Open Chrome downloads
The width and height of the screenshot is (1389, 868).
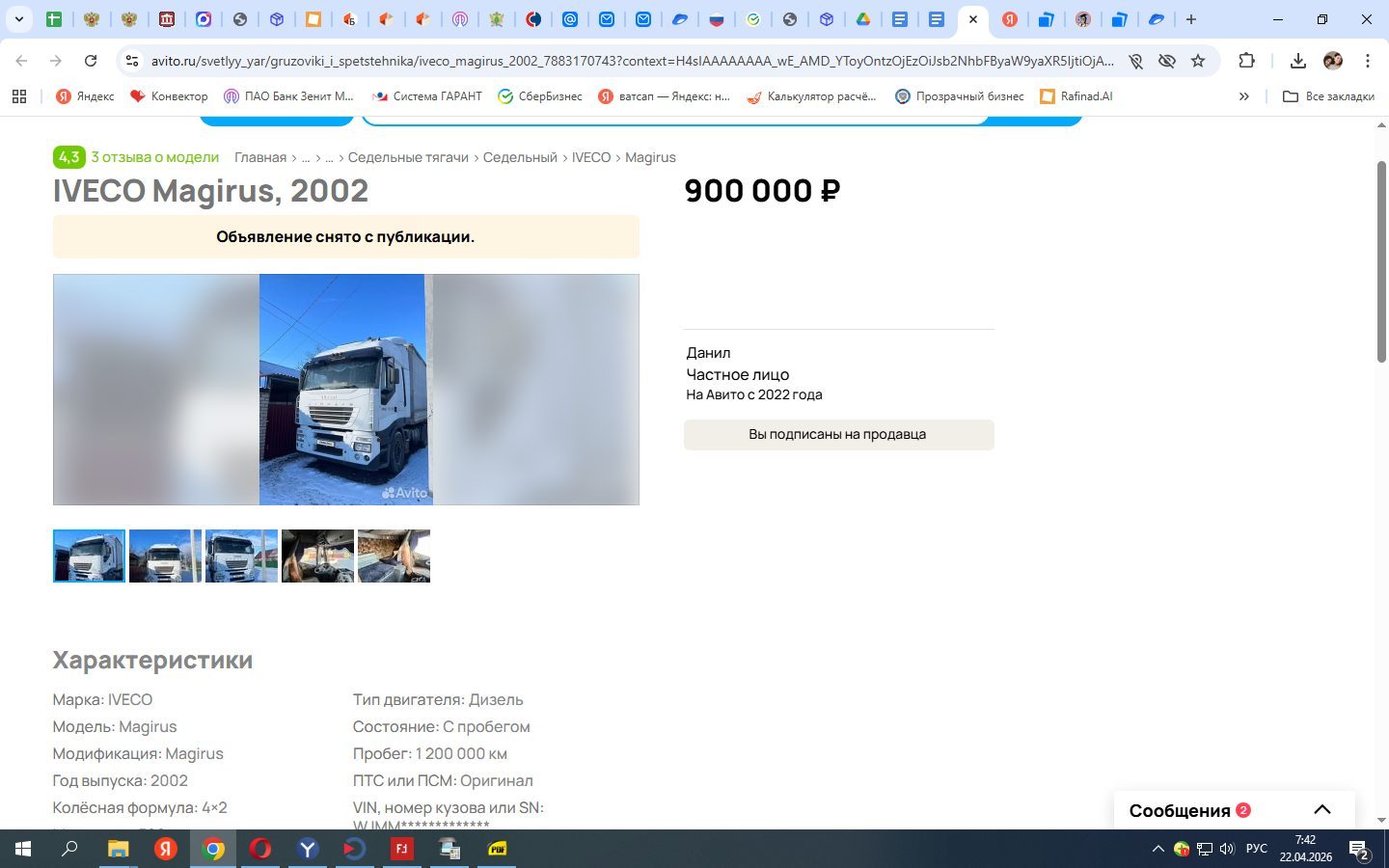pyautogui.click(x=1298, y=61)
